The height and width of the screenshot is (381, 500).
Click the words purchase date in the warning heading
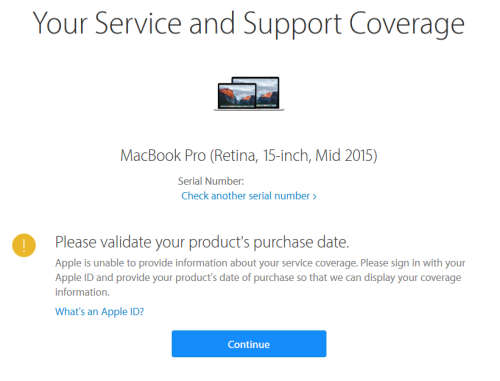click(301, 243)
